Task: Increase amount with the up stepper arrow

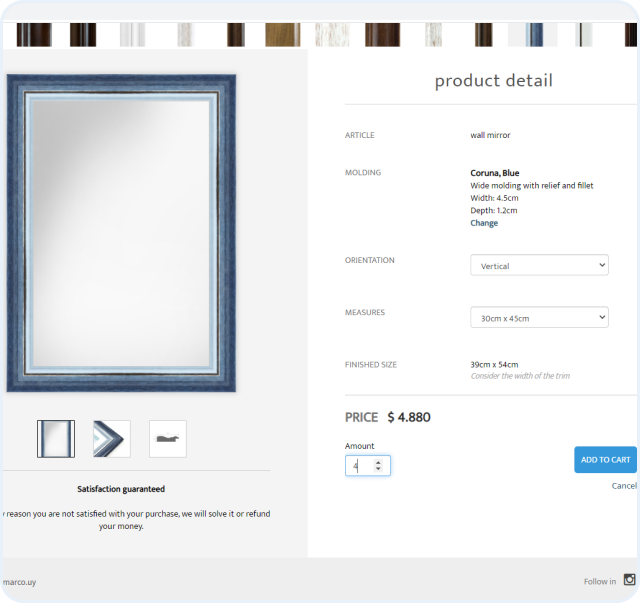Action: coord(378,462)
